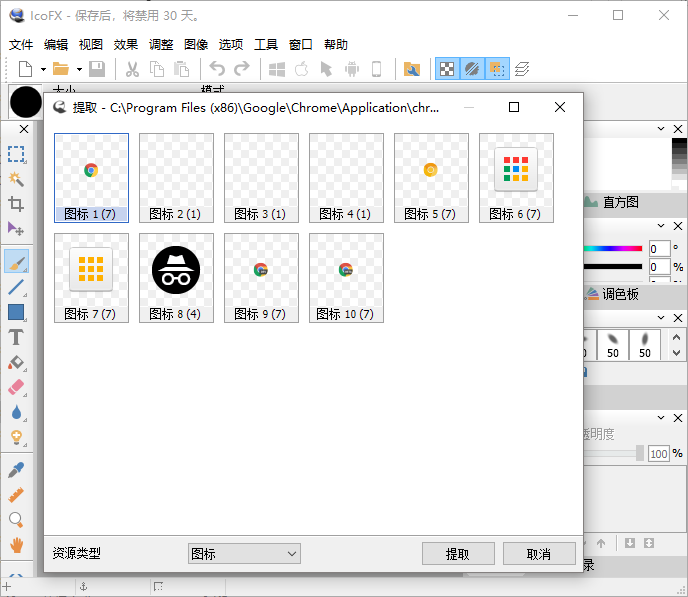This screenshot has width=688, height=597.
Task: Click the Open folder toolbar icon
Action: coord(61,69)
